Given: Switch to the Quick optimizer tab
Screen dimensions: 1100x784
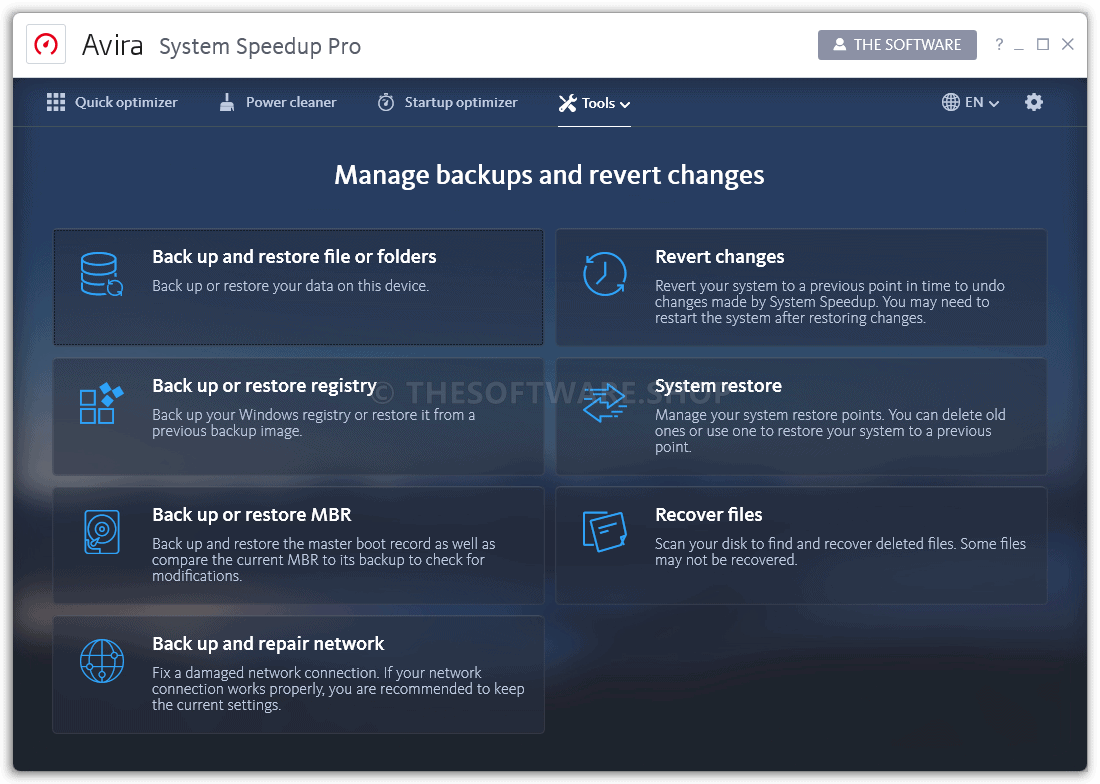Looking at the screenshot, I should (112, 102).
